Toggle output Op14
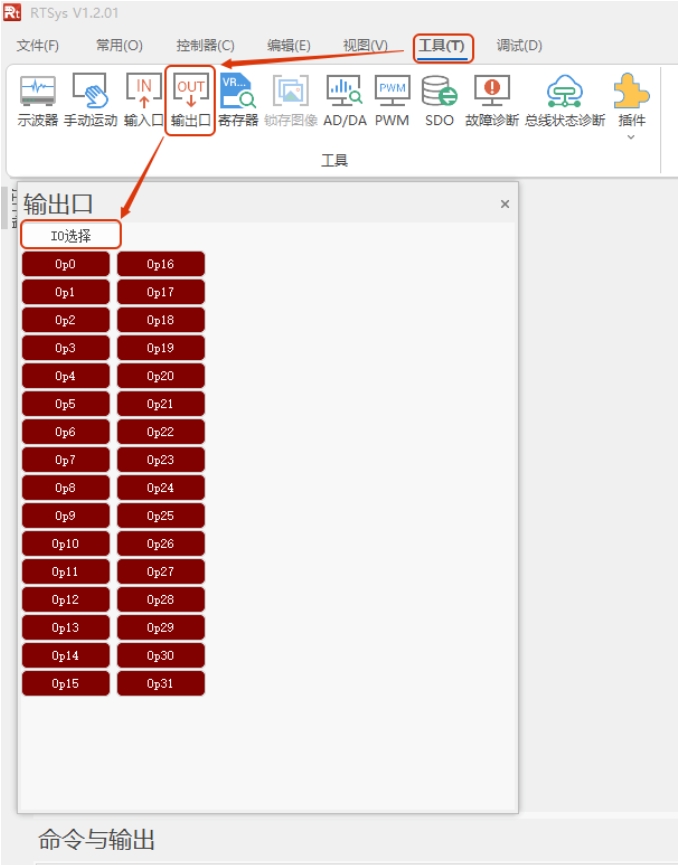Viewport: 679px width, 865px height. click(66, 655)
